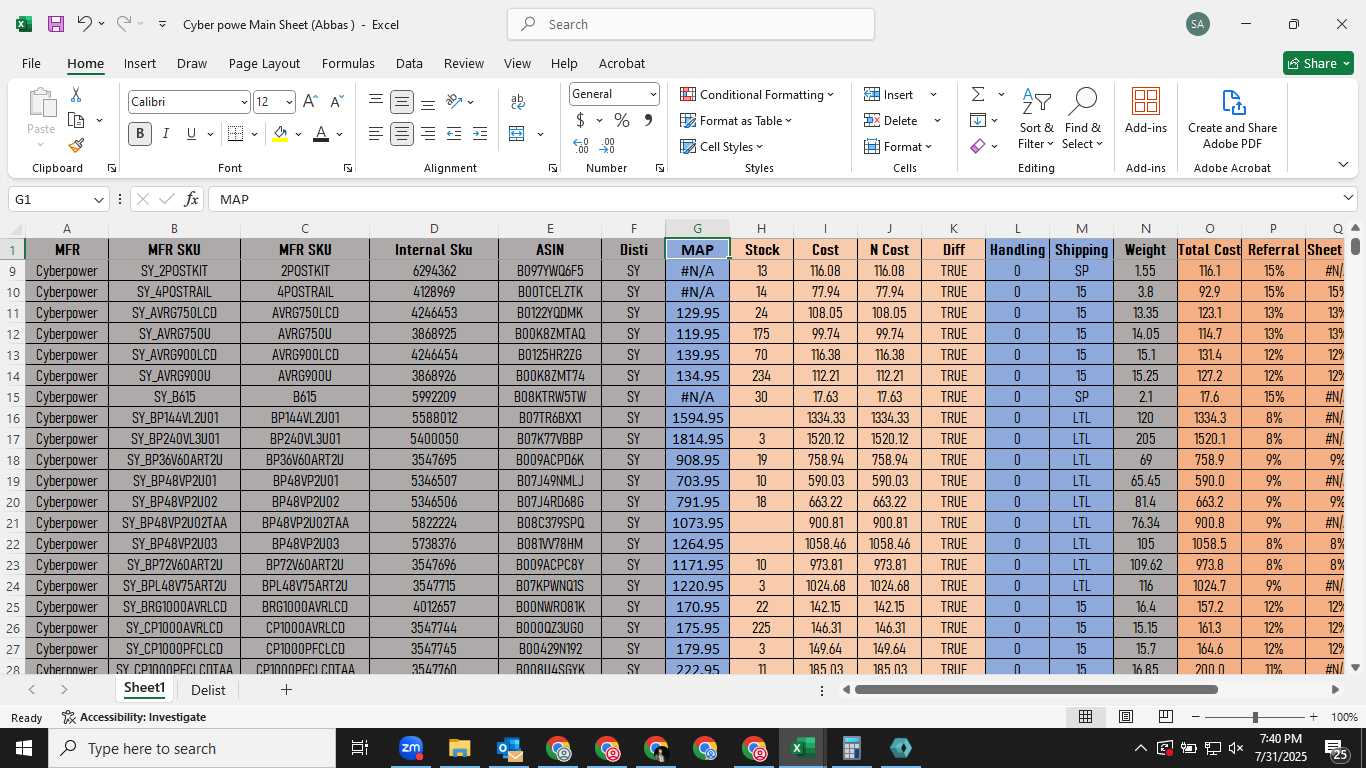
Task: Click Decrease Font Size icon
Action: coord(336,102)
